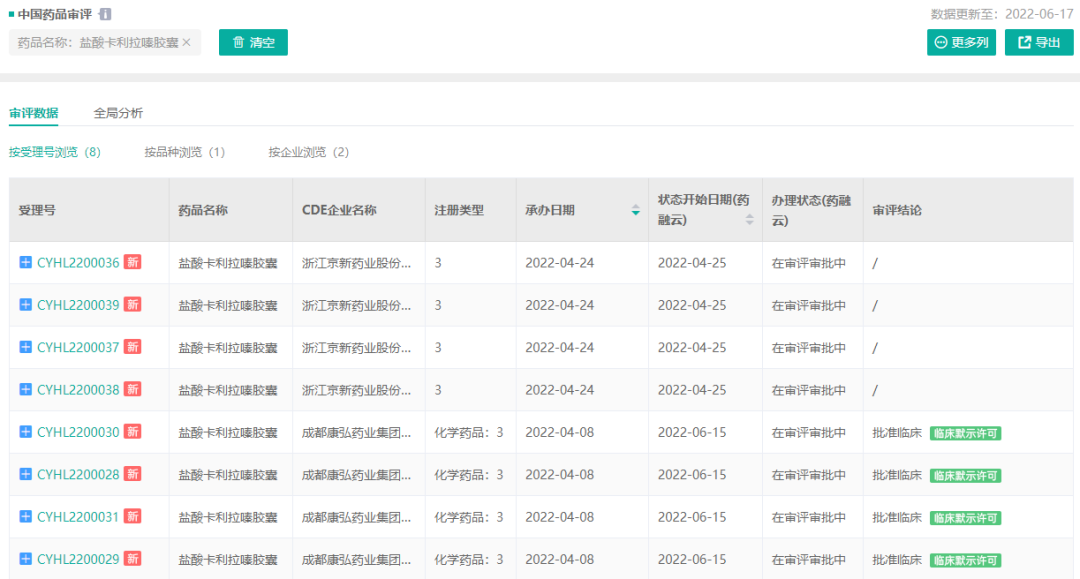Open the CYHL2200028 acceptance number link
The image size is (1080, 579).
click(x=78, y=474)
